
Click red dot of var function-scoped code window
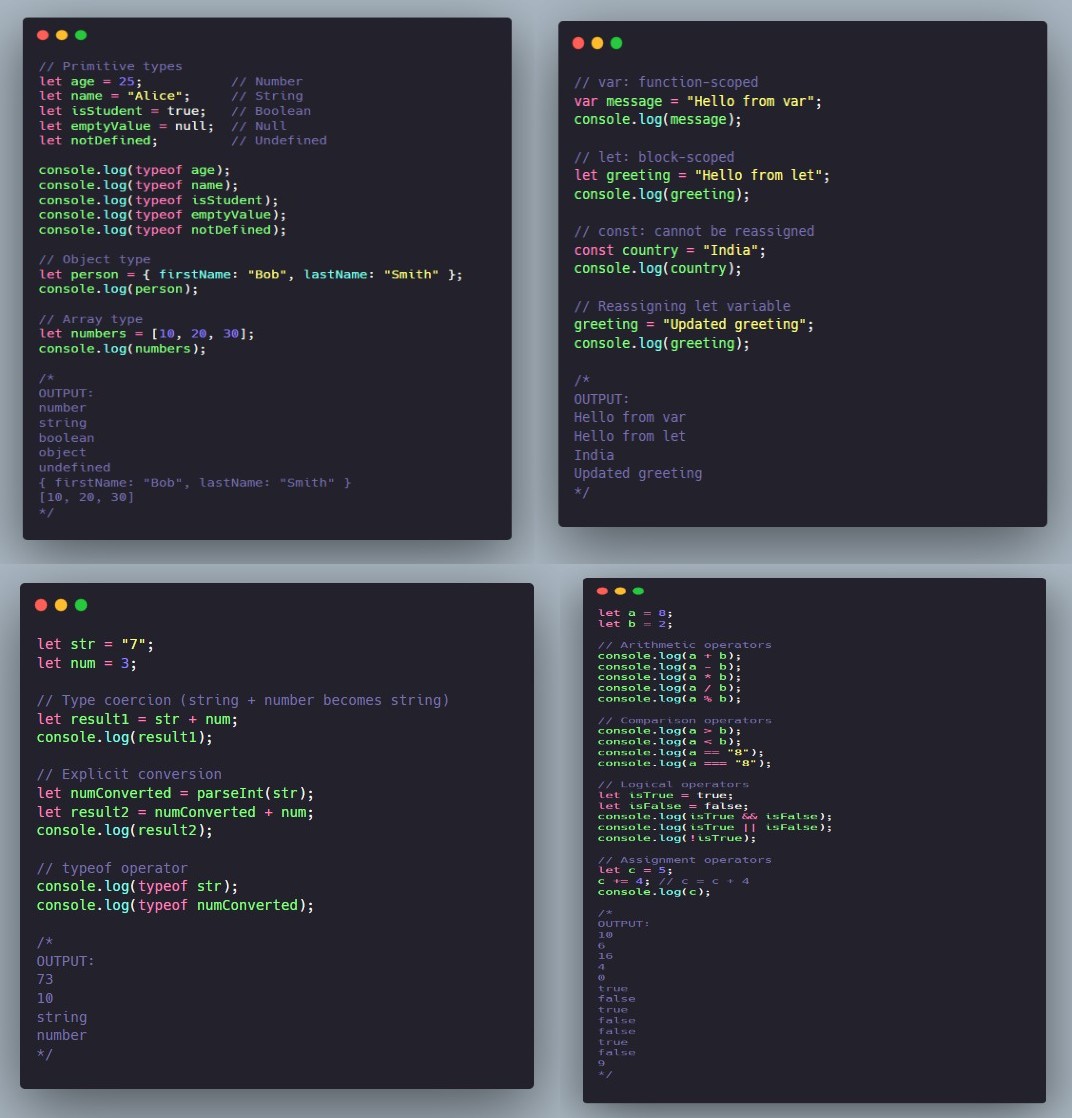[578, 43]
